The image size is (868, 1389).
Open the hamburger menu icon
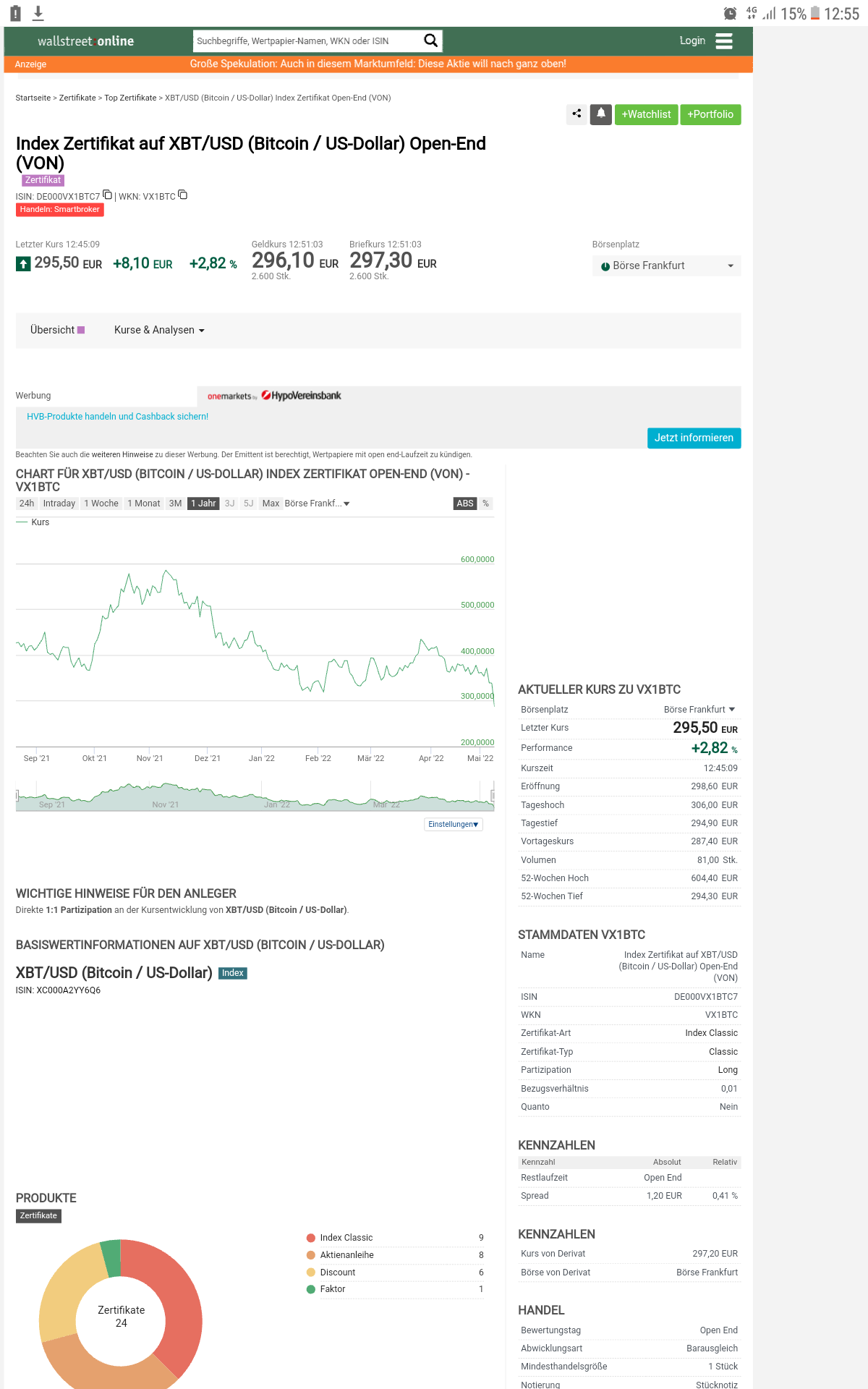tap(724, 41)
